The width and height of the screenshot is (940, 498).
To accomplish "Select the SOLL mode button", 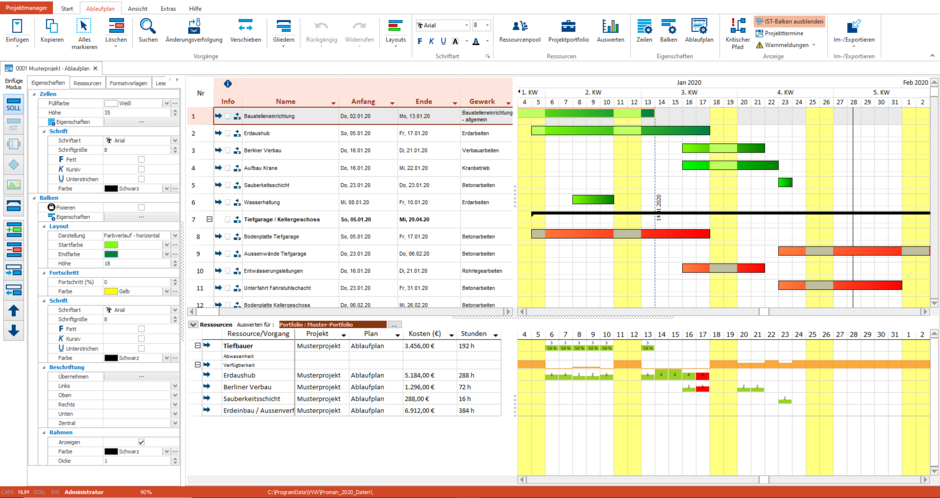I will coord(14,108).
